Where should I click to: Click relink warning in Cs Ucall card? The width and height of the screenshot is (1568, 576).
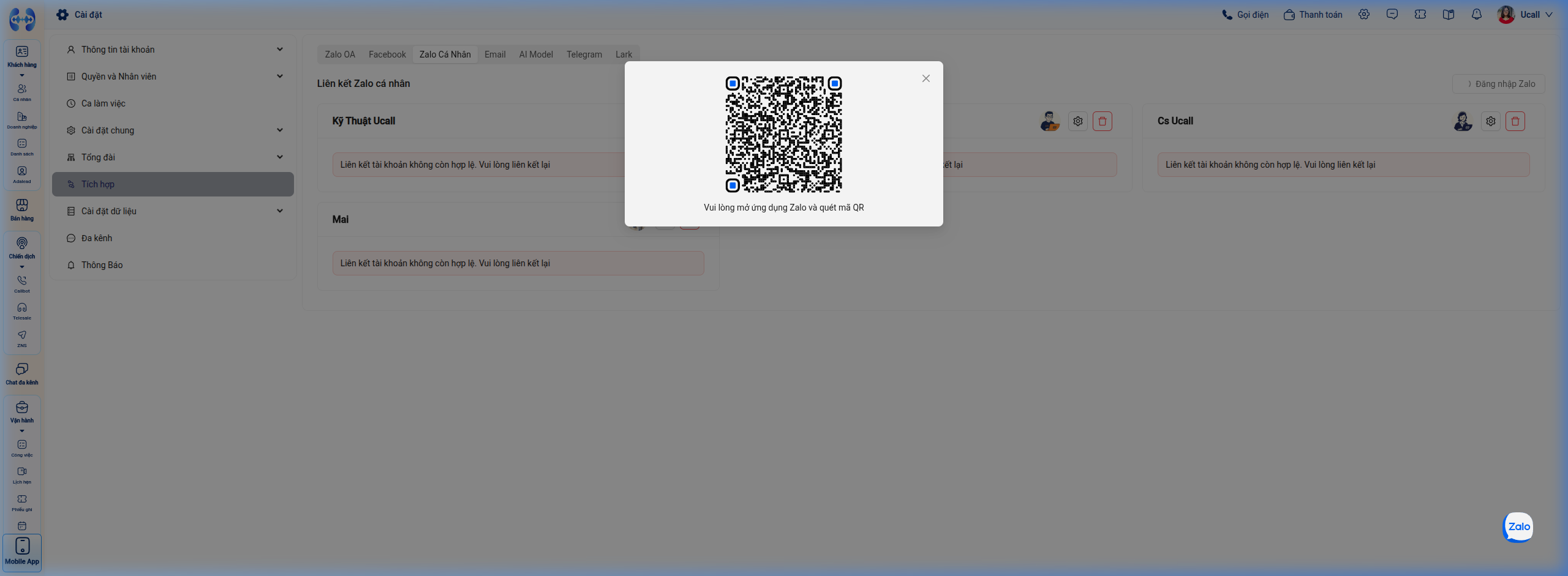tap(1343, 165)
